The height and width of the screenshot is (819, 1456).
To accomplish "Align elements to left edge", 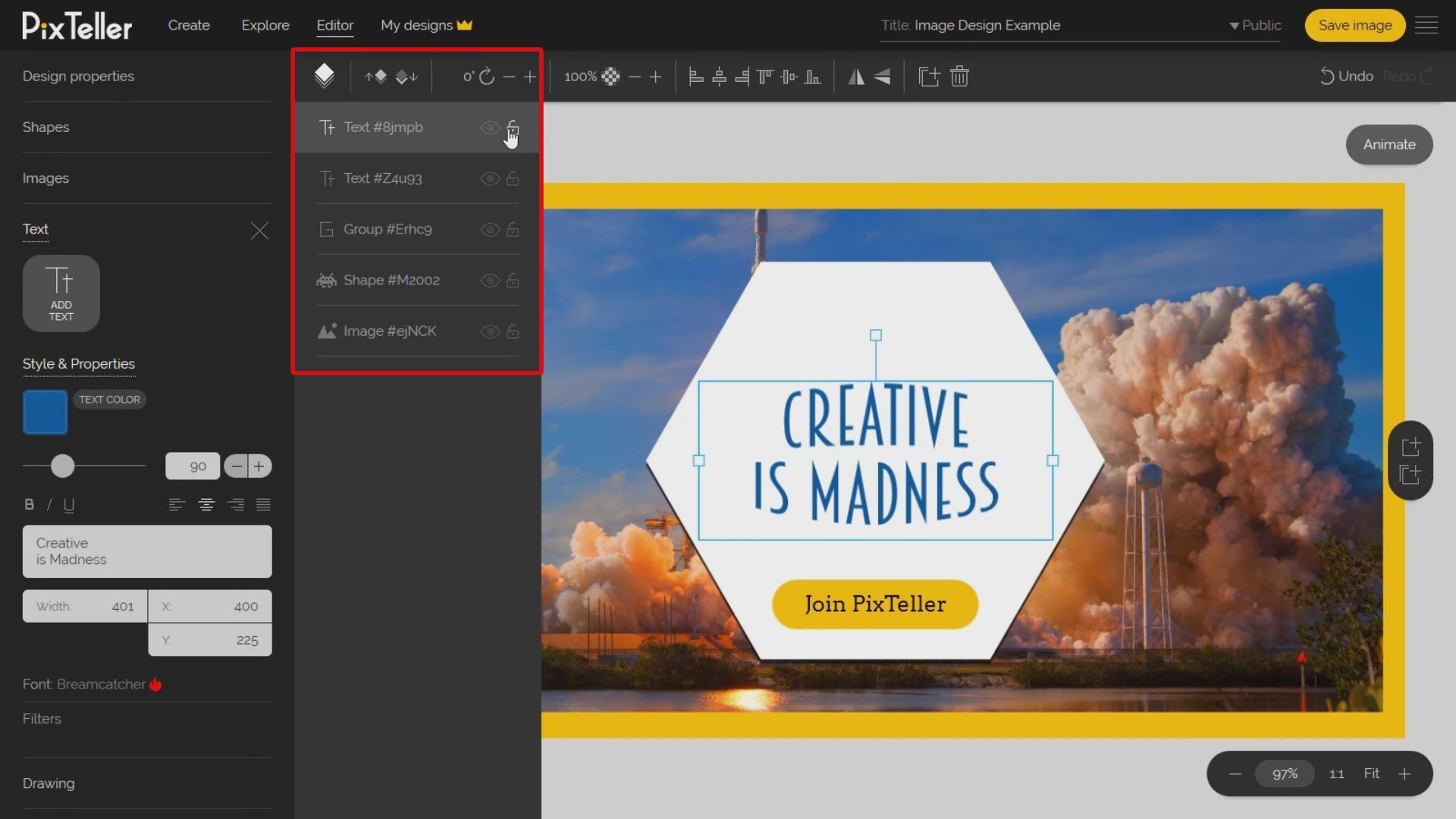I will 695,76.
